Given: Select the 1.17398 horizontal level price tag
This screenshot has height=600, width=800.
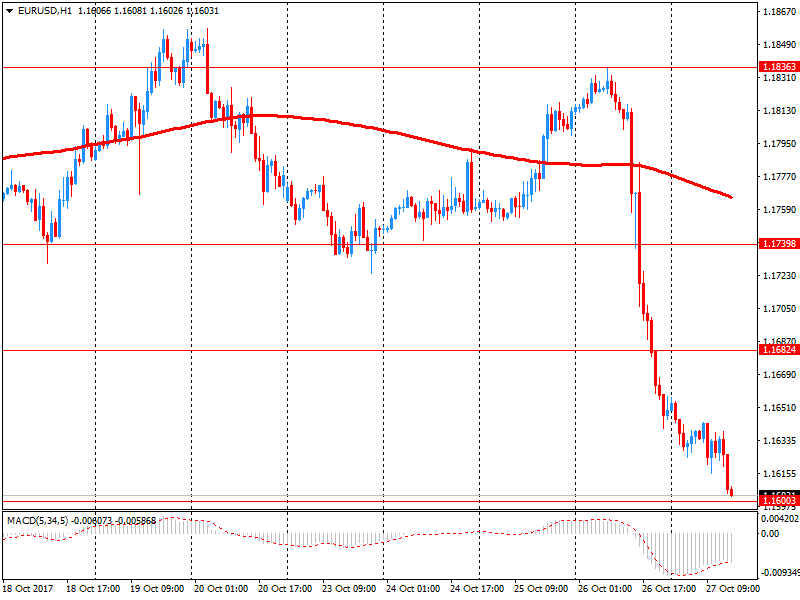Looking at the screenshot, I should point(779,243).
